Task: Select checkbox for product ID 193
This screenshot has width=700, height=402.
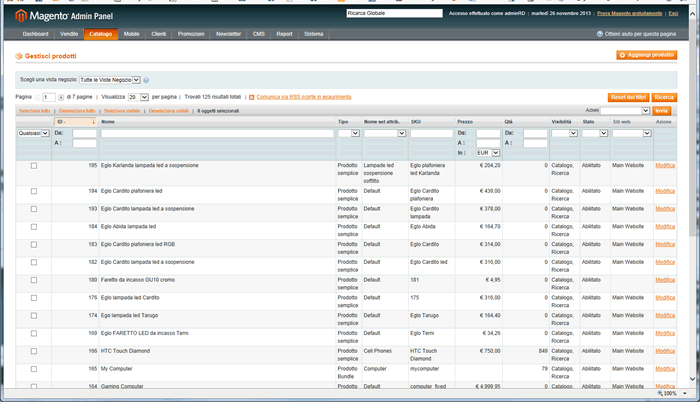Action: [34, 209]
